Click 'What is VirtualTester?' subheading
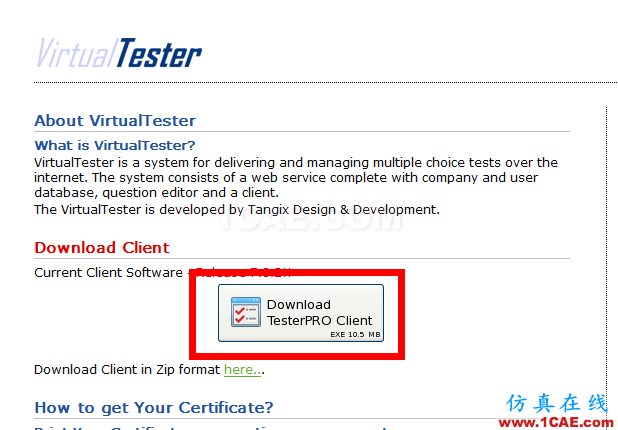This screenshot has width=618, height=430. (x=115, y=145)
